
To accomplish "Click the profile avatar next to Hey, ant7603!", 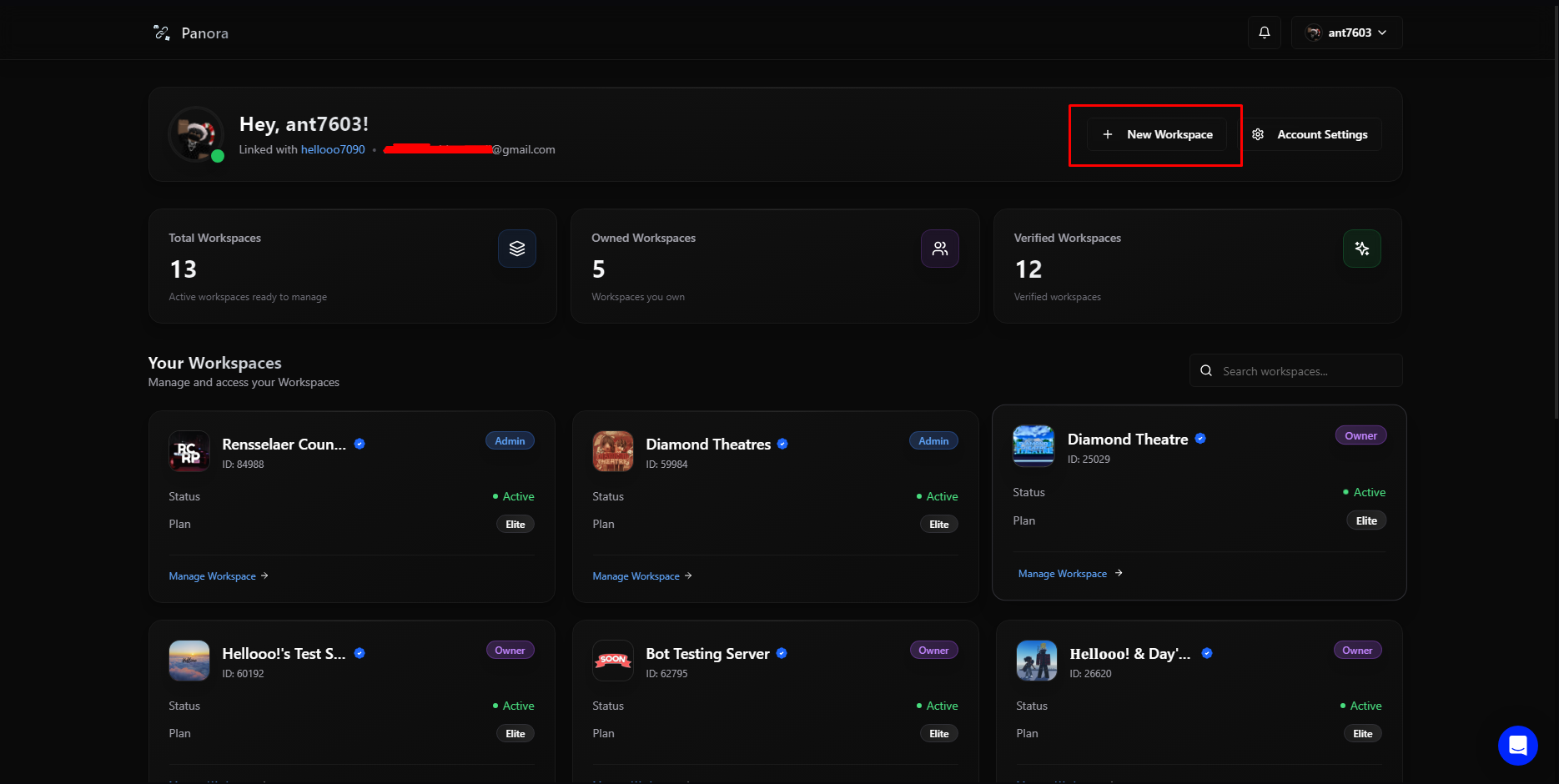I will (x=195, y=134).
